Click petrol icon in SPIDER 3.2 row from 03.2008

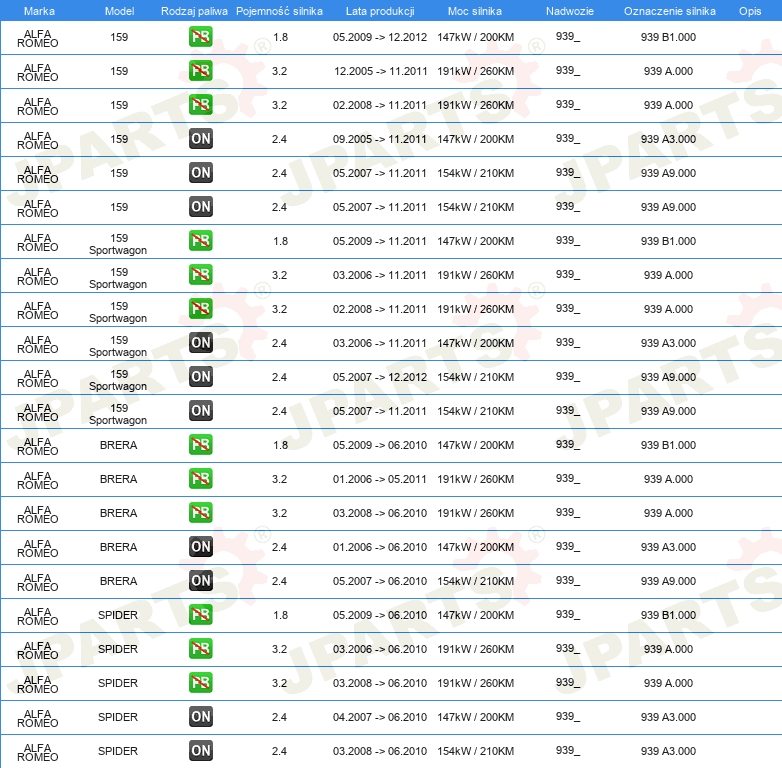coord(200,683)
